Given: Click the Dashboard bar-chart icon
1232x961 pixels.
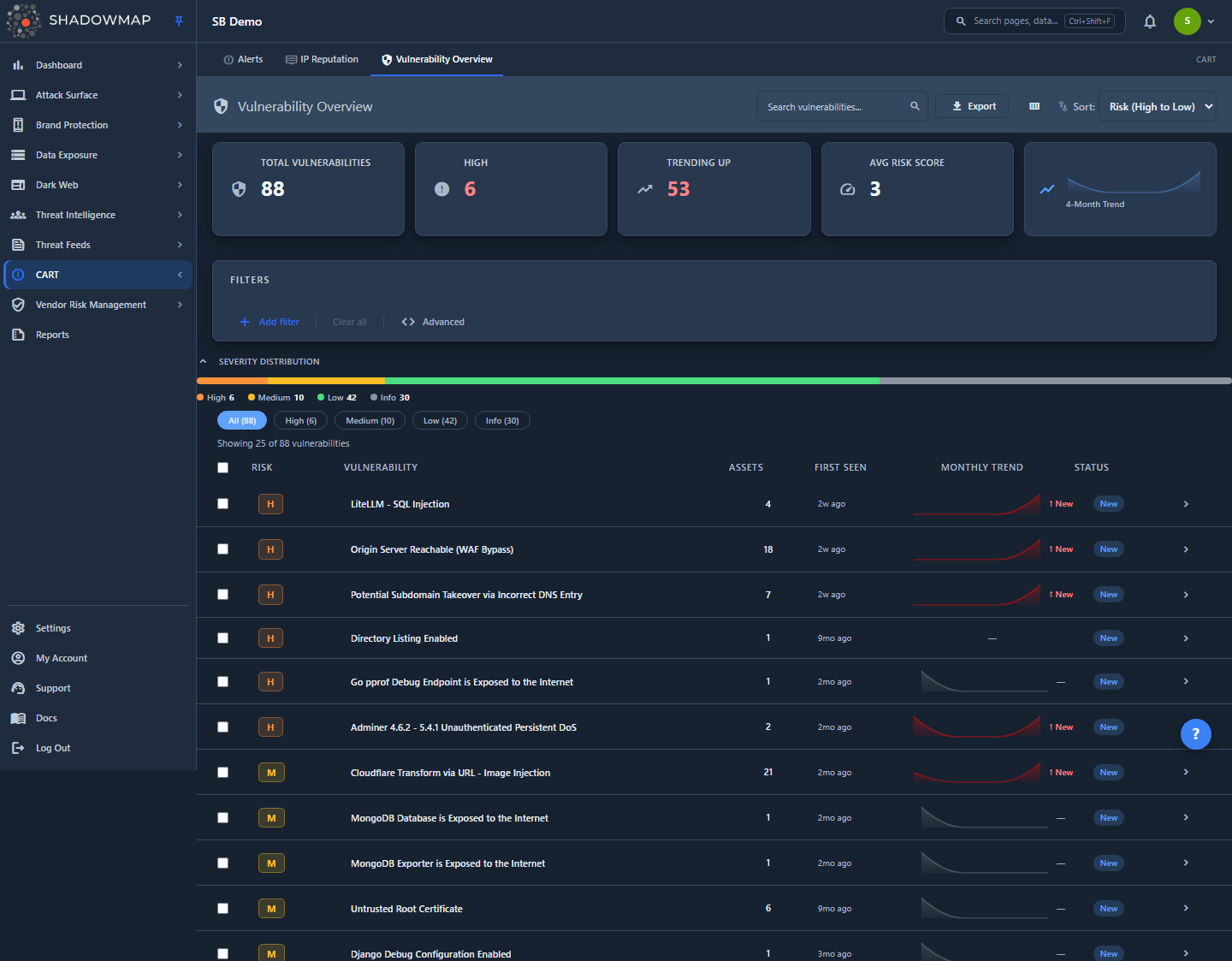Looking at the screenshot, I should [18, 65].
